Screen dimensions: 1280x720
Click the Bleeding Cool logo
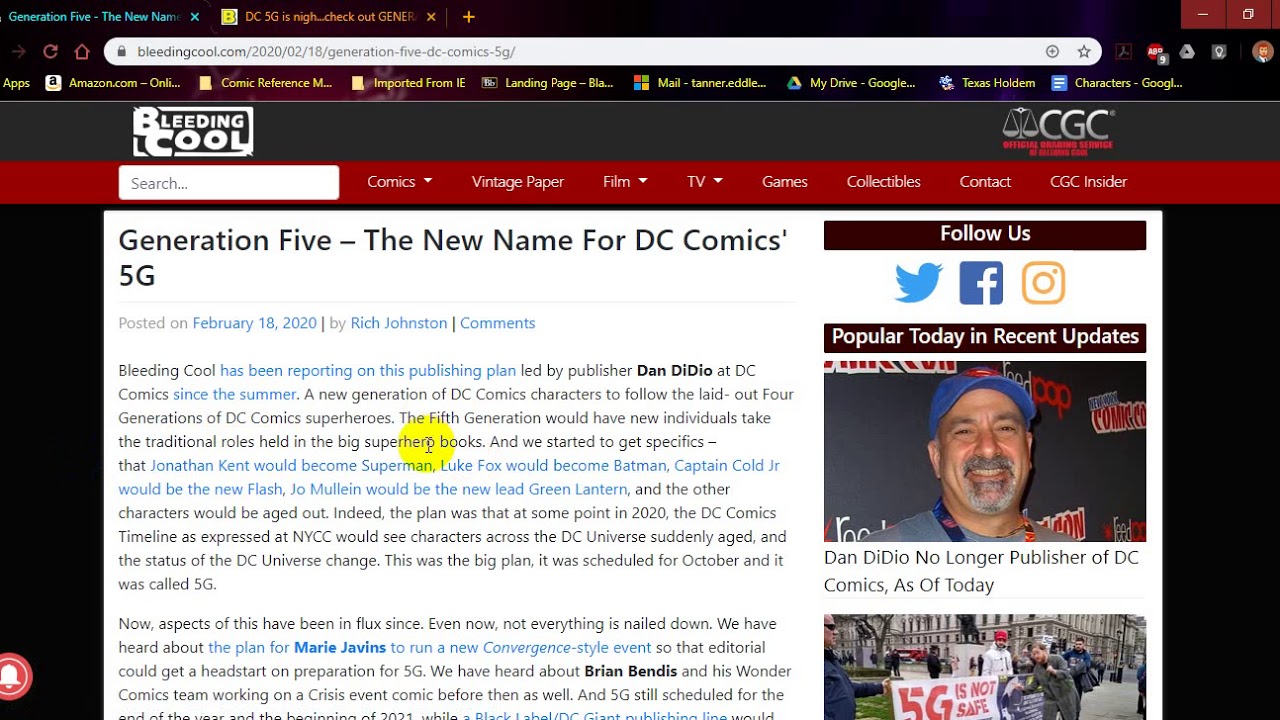193,132
